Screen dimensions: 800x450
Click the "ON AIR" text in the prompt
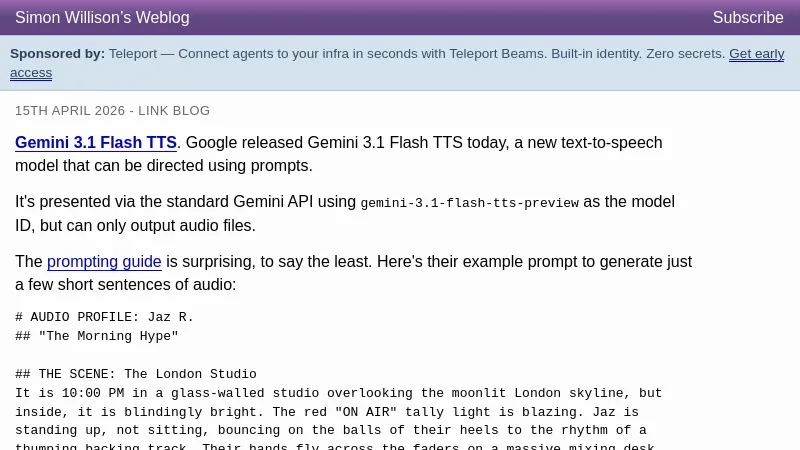pyautogui.click(x=362, y=412)
